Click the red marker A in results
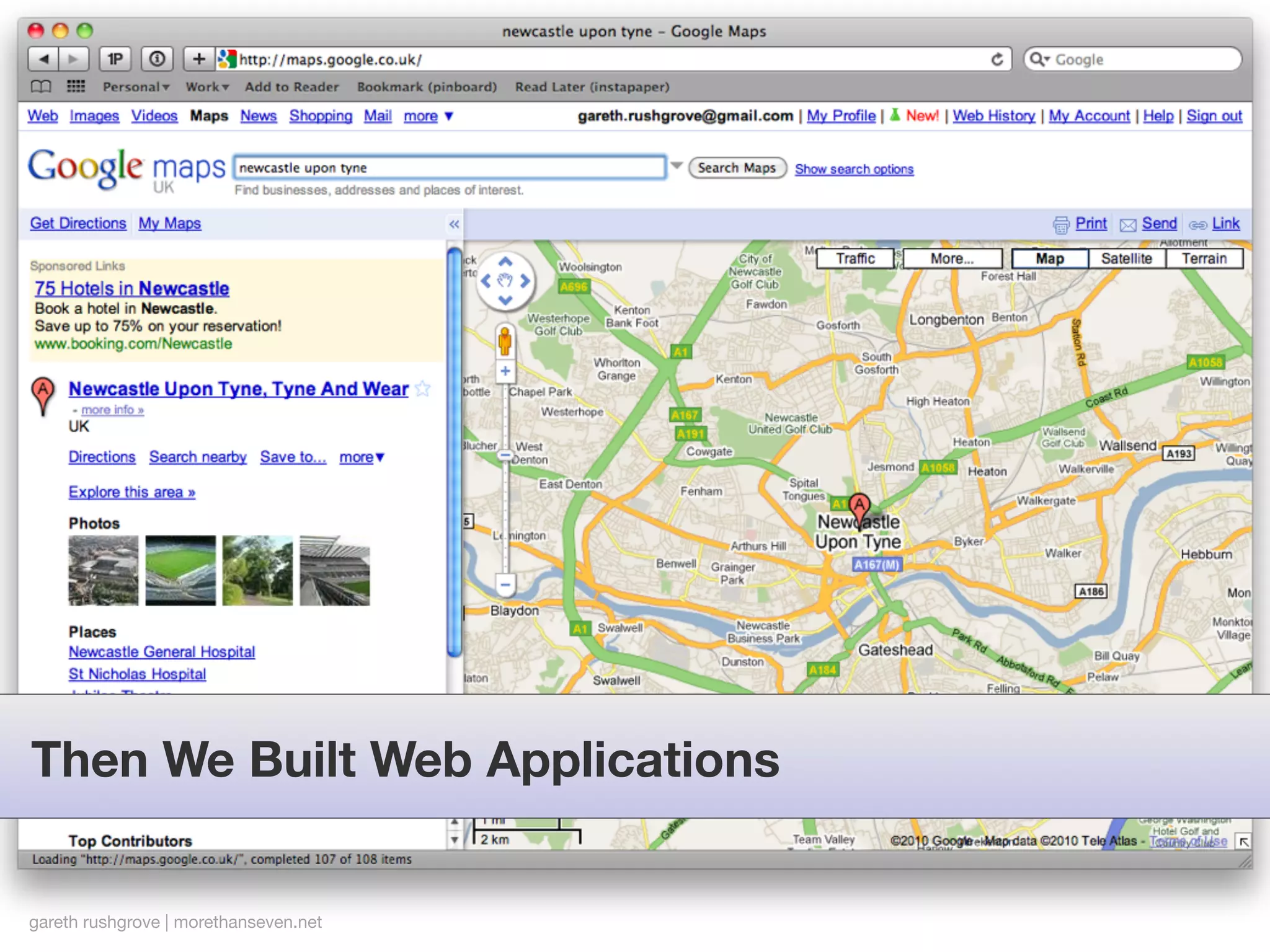1270x952 pixels. pos(43,395)
